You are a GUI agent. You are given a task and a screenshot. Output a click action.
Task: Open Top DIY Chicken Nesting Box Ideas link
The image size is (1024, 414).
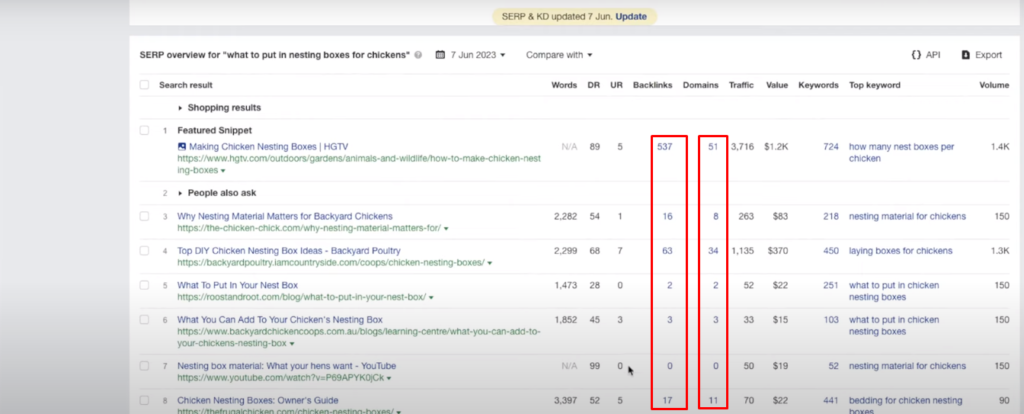pos(289,251)
